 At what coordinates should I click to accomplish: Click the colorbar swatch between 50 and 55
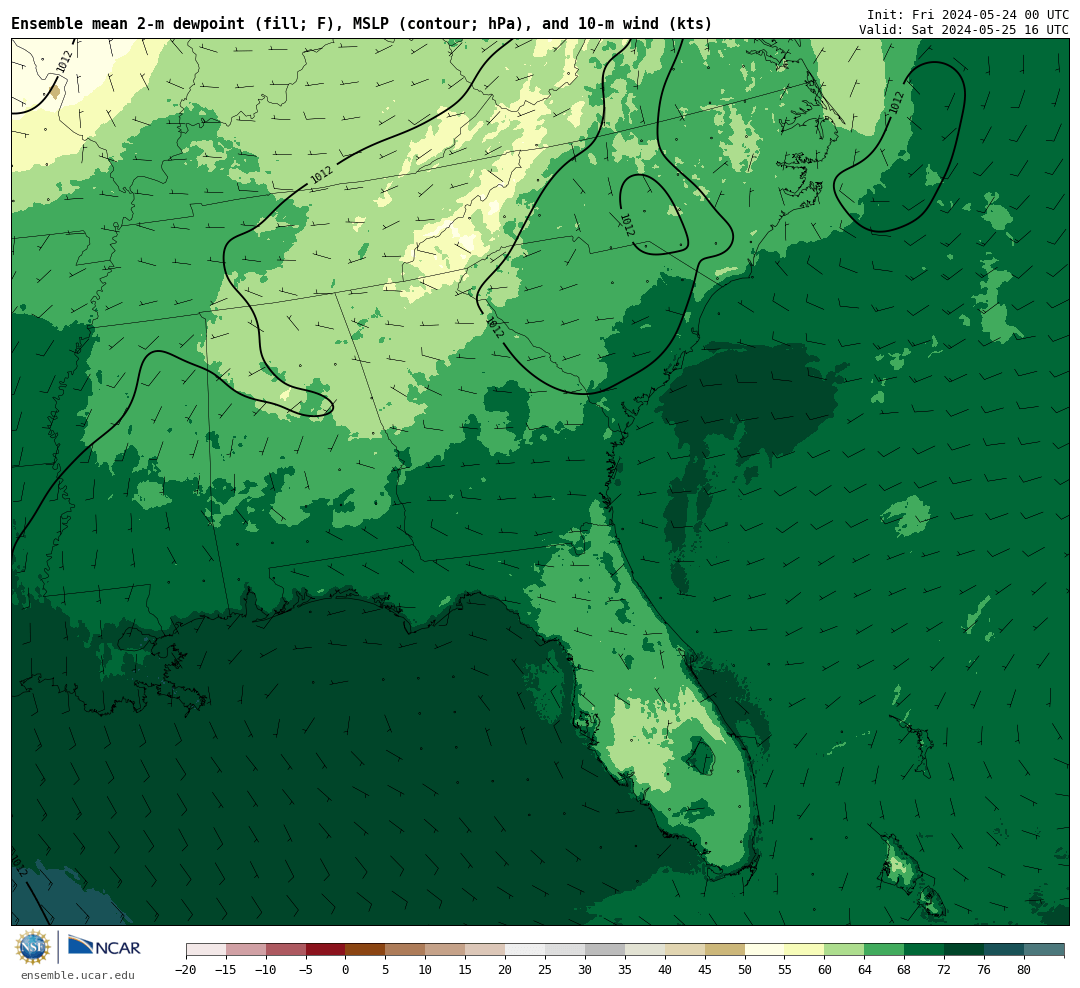click(765, 950)
